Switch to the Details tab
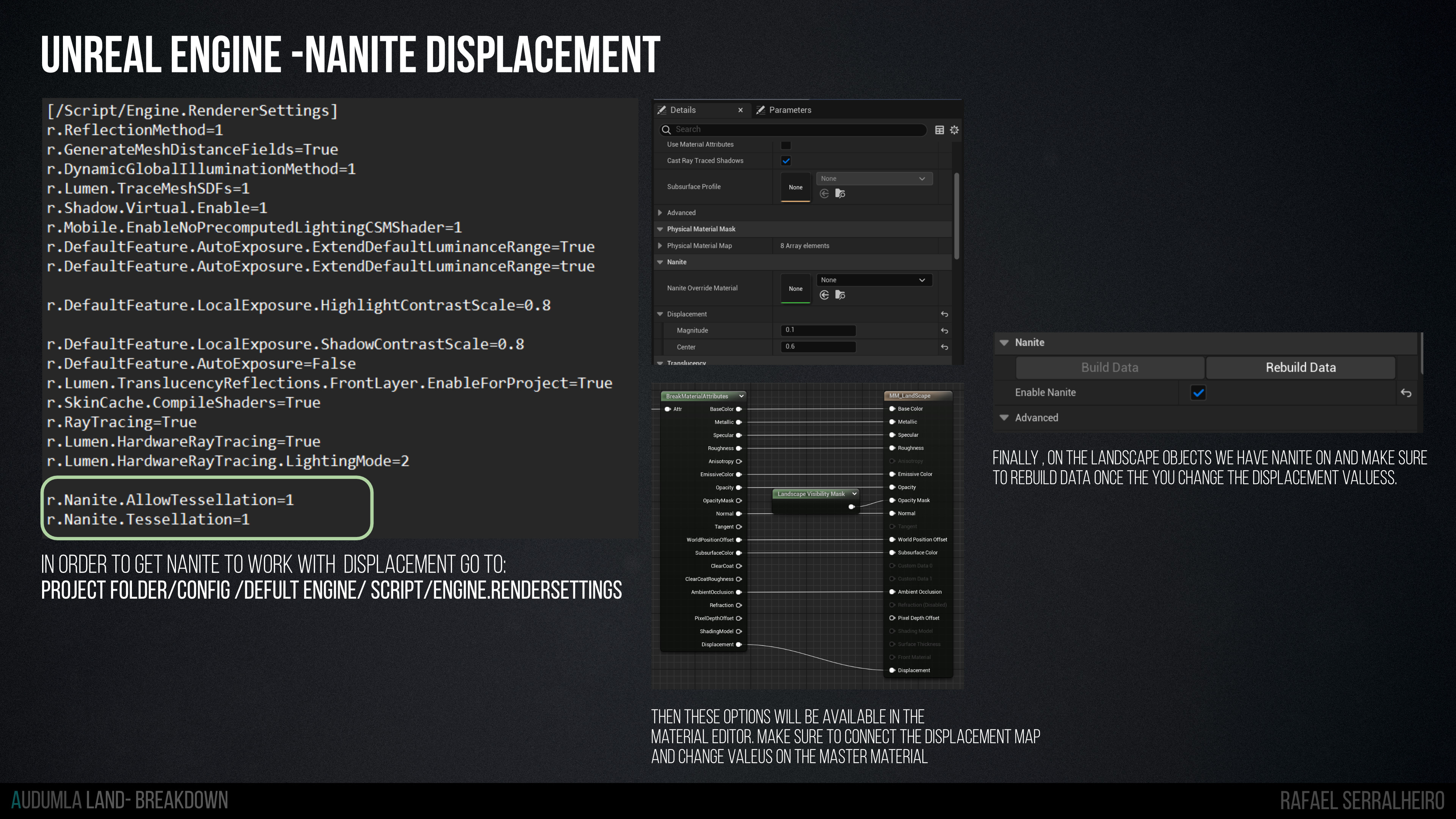The height and width of the screenshot is (819, 1456). point(683,110)
